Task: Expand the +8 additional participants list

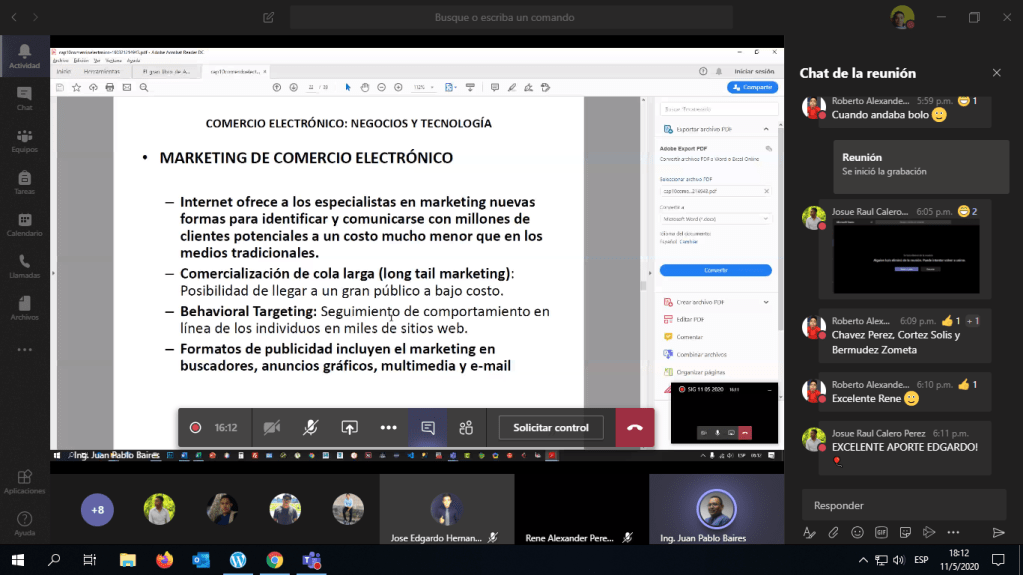Action: (x=97, y=510)
